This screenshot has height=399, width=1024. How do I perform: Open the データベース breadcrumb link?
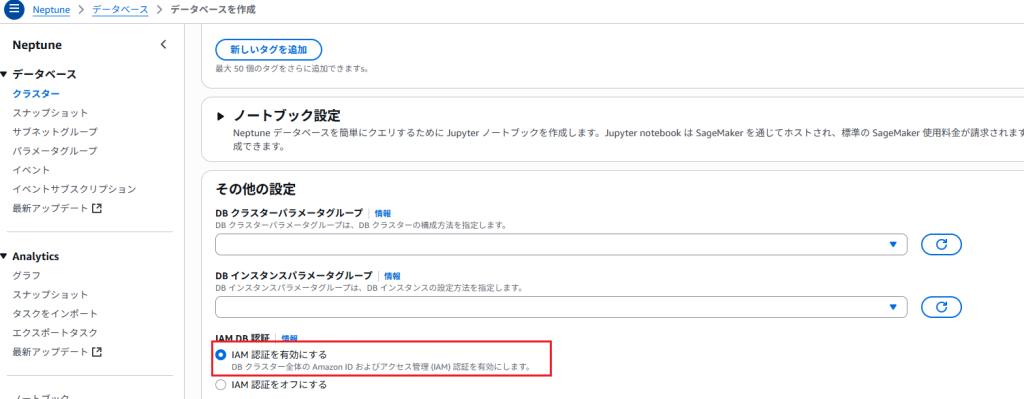[x=120, y=10]
